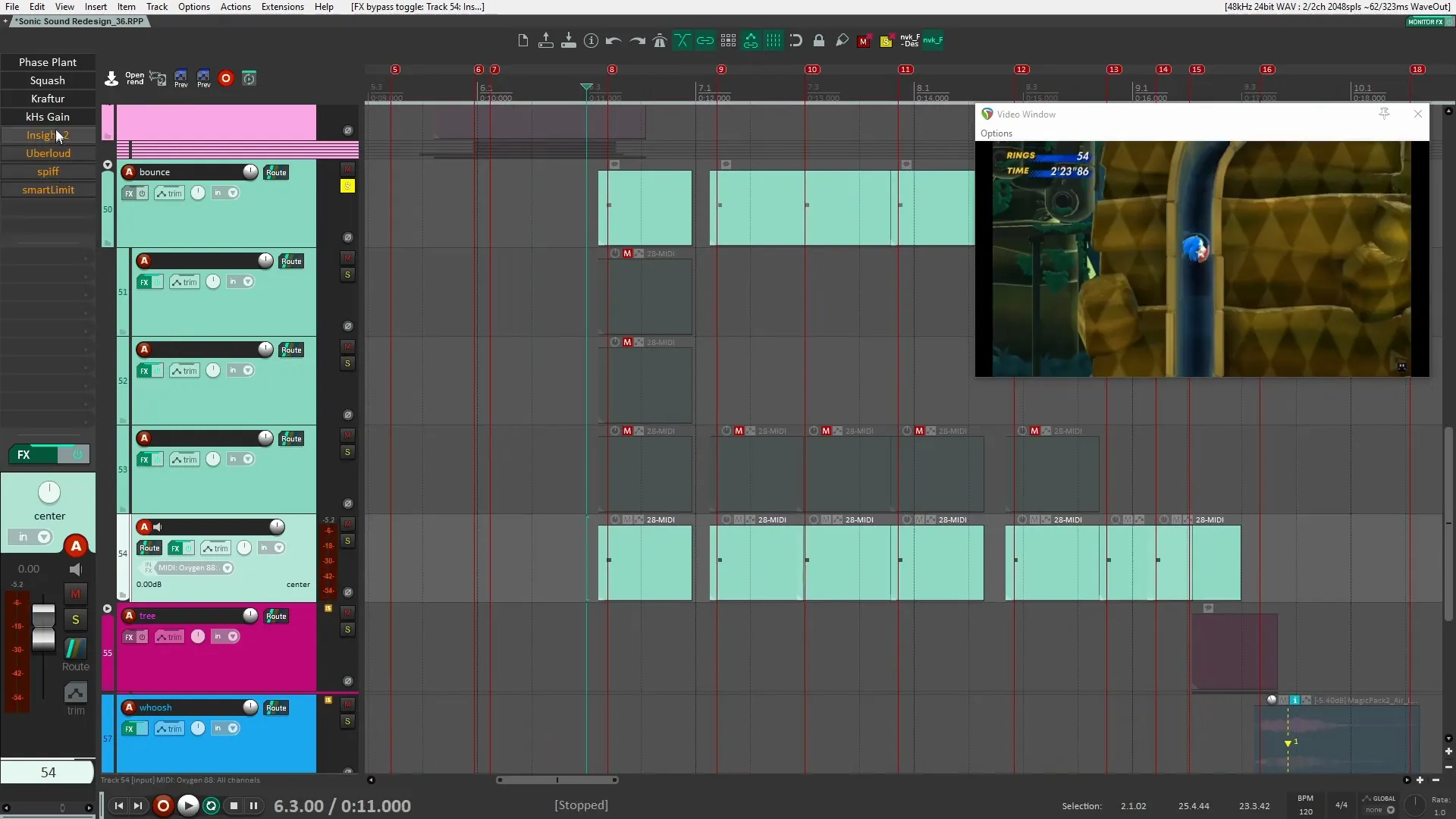This screenshot has height=819, width=1456.
Task: Toggle item grouping link icon
Action: [x=705, y=41]
